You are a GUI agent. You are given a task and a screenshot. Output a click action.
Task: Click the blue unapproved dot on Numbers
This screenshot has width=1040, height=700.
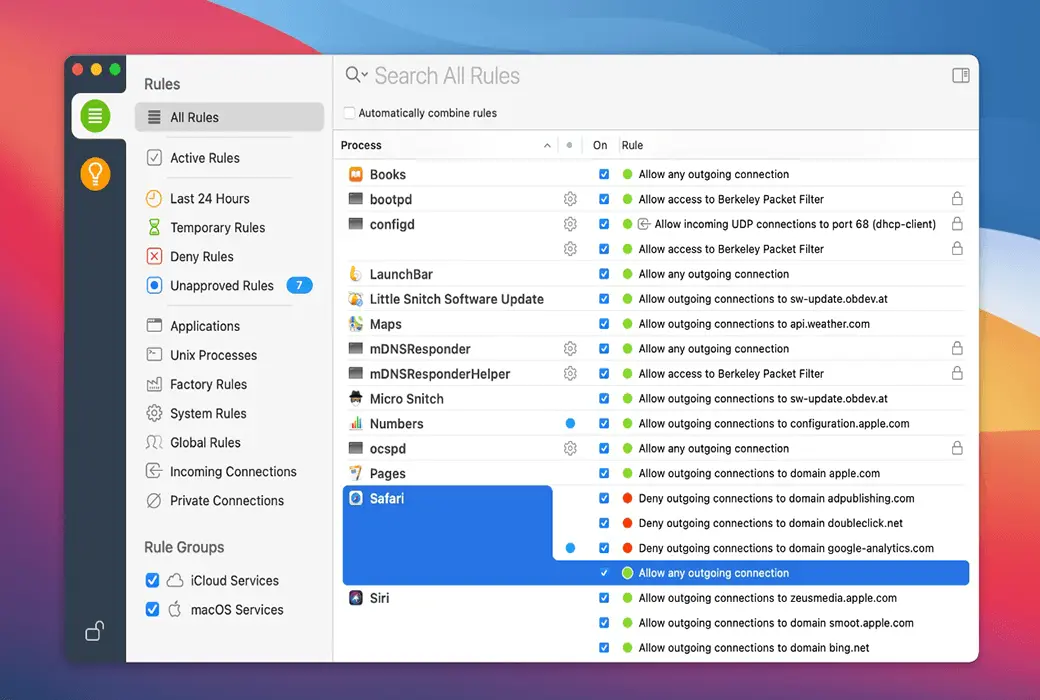point(570,423)
